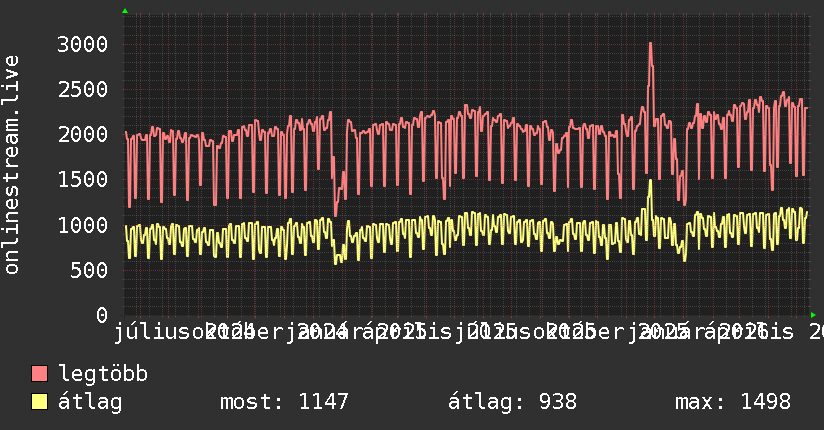The height and width of the screenshot is (430, 824).
Task: Click the yellow line's peak near 1500
Action: (x=651, y=182)
